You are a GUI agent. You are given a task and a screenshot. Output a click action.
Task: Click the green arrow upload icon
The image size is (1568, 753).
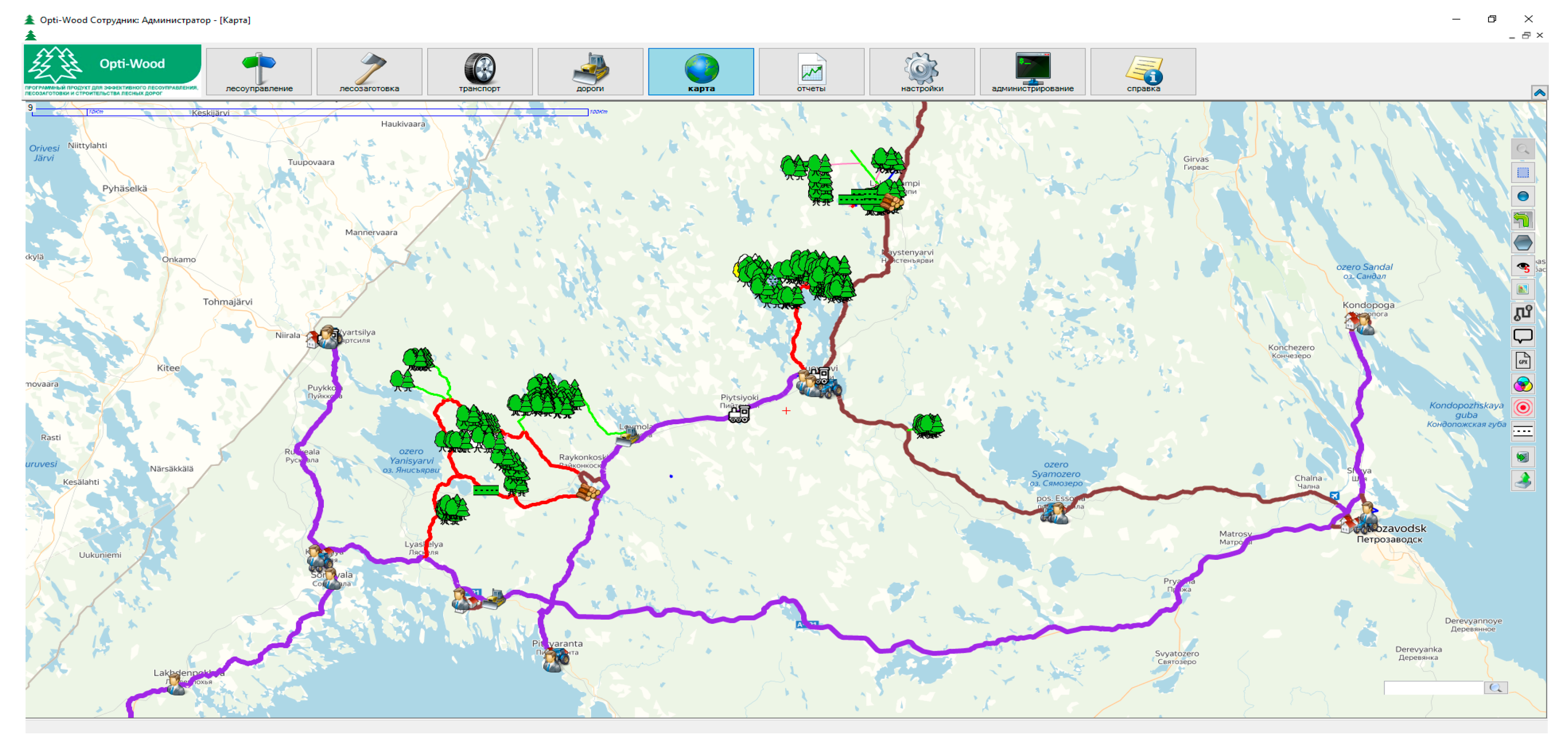pyautogui.click(x=1522, y=480)
